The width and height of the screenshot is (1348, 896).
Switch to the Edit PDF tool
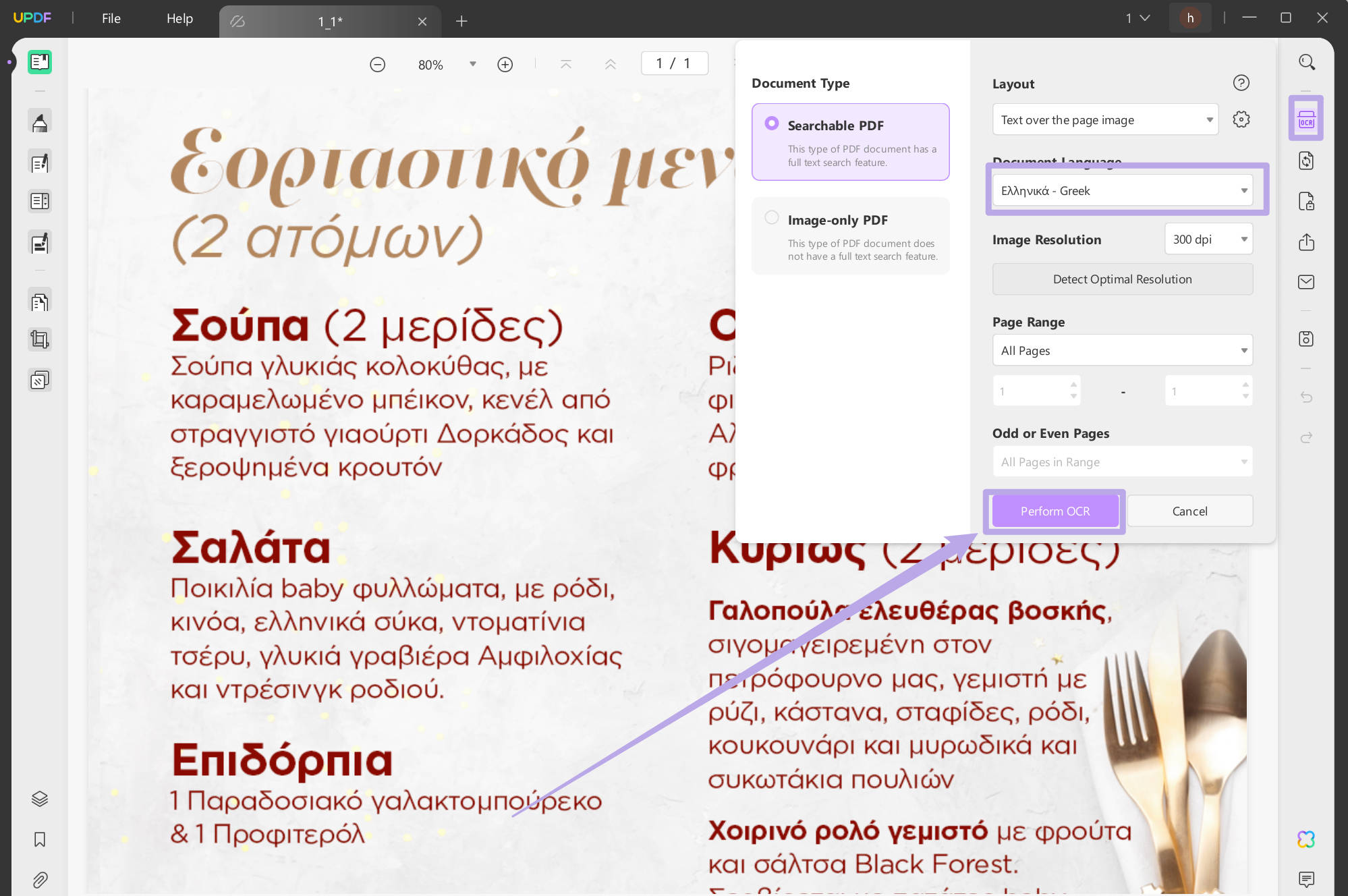(40, 162)
